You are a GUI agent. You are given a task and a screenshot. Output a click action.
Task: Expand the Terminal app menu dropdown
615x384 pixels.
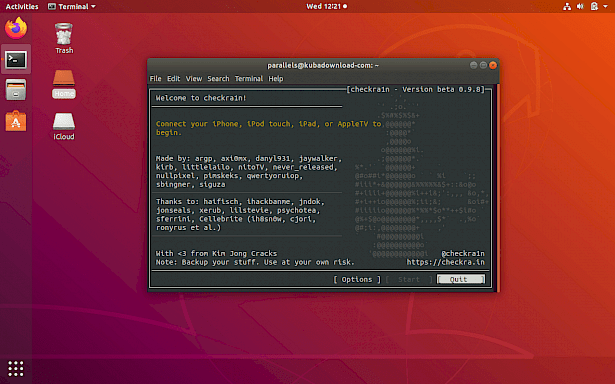[72, 6]
